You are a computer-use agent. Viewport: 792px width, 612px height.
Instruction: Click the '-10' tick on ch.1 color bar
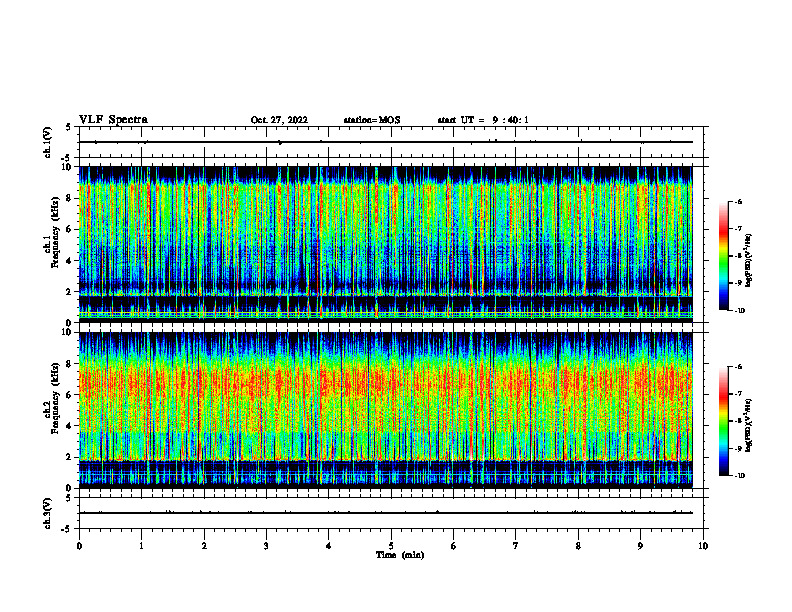(x=739, y=311)
